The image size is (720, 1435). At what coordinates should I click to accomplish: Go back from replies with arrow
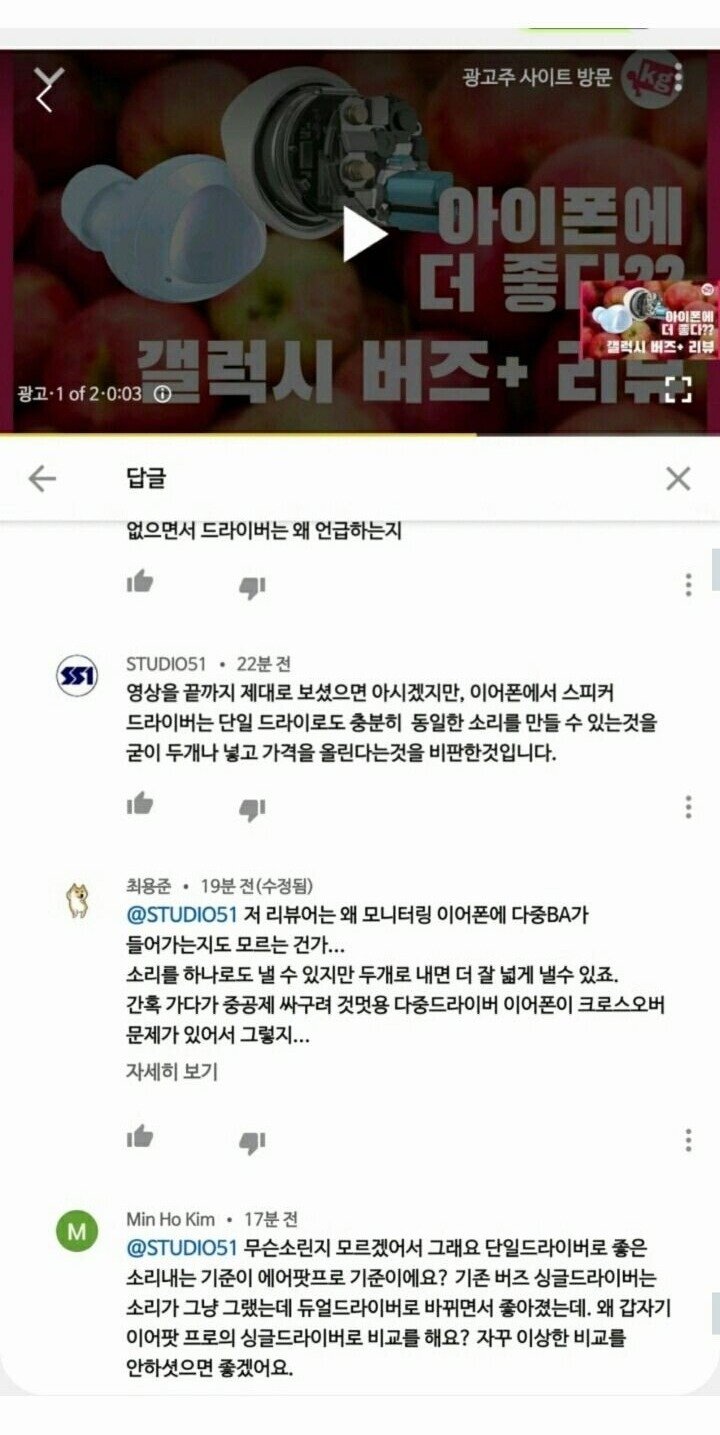tap(42, 479)
